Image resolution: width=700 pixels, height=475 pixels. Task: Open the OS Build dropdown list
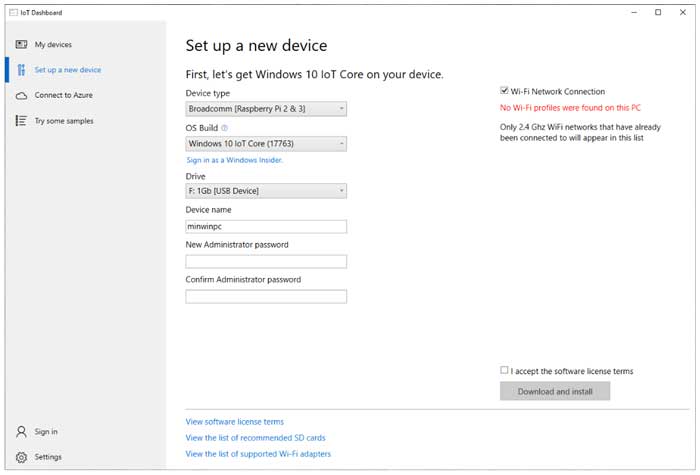(x=266, y=144)
